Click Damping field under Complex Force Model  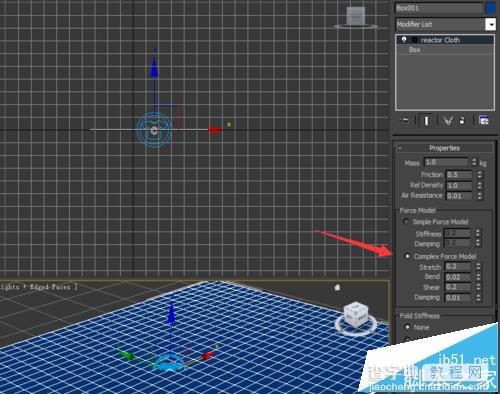coord(458,297)
